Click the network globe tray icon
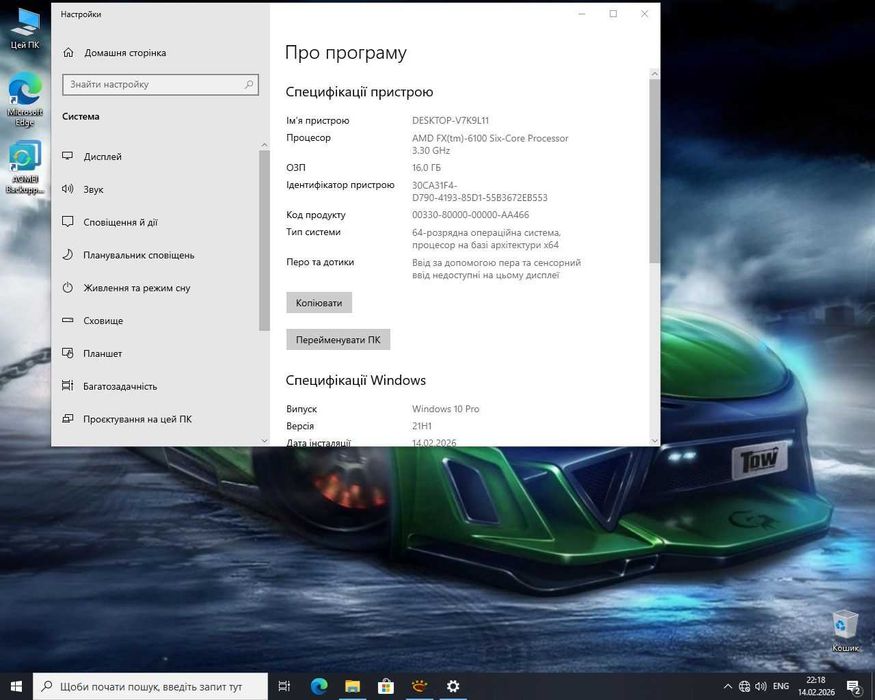 (x=744, y=687)
